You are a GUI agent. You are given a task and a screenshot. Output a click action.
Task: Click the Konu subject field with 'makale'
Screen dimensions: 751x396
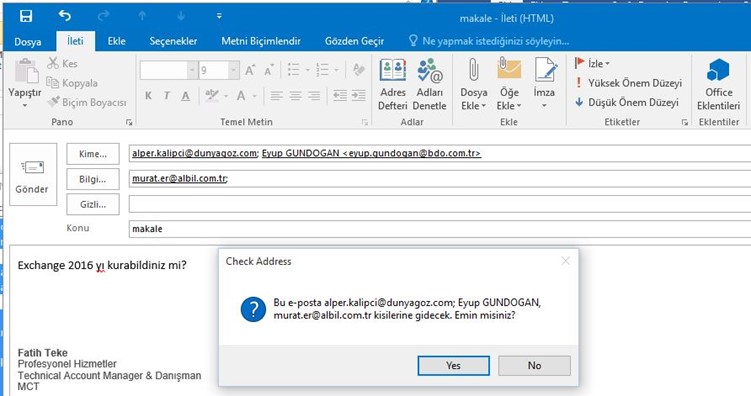[x=440, y=229]
